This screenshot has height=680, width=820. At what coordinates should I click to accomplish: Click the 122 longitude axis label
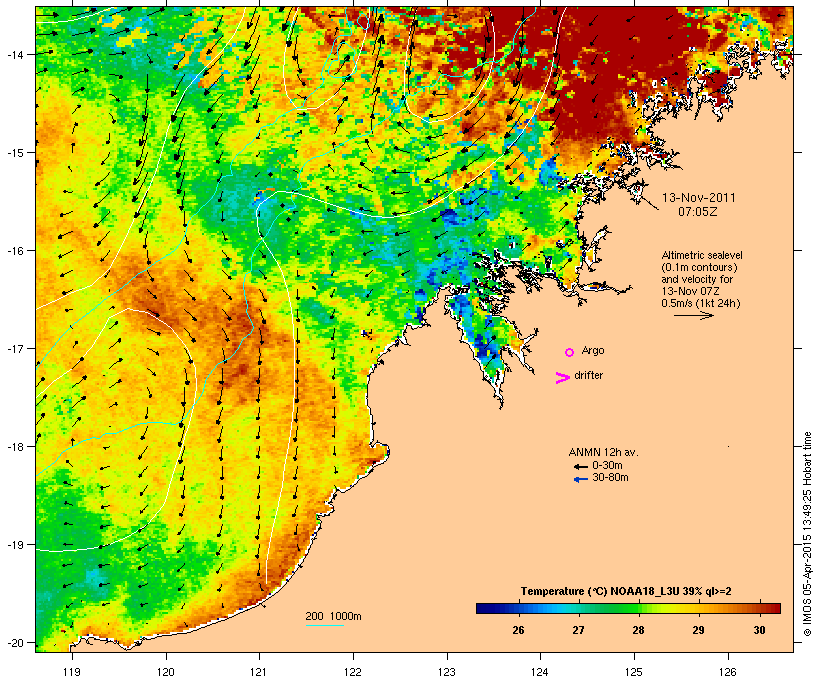pos(353,672)
